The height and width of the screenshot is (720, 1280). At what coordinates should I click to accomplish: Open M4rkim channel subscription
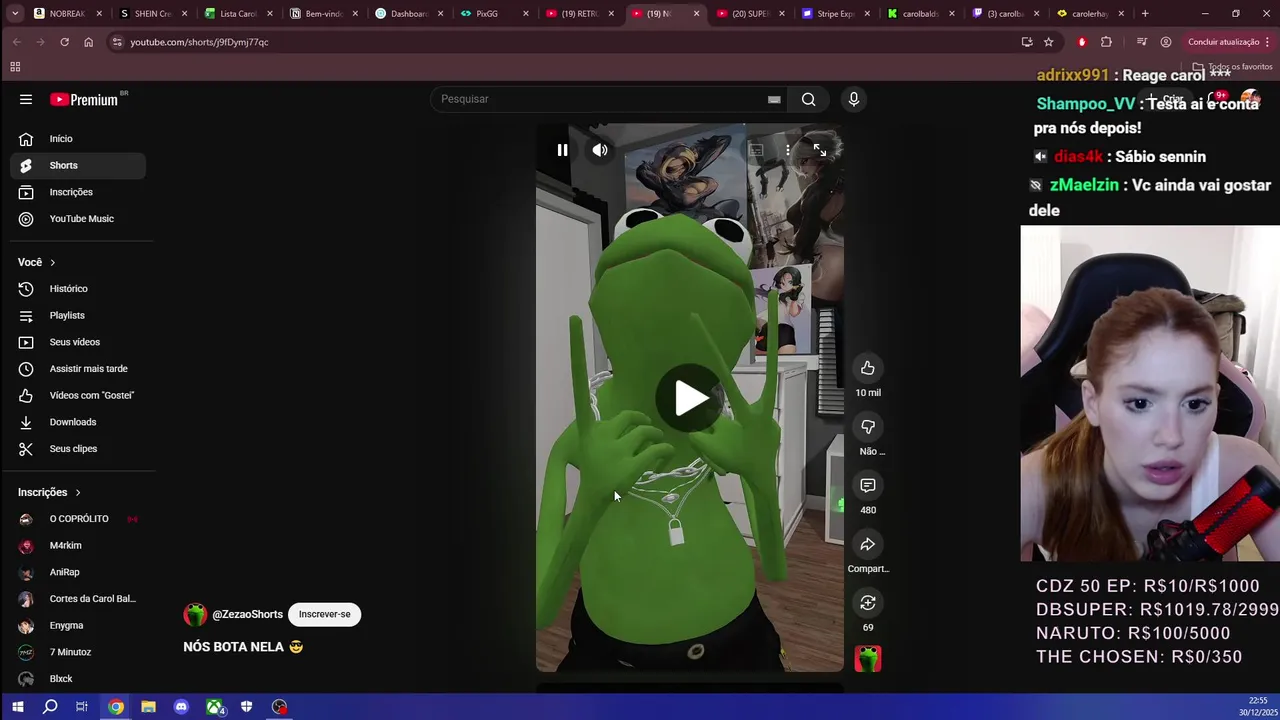pyautogui.click(x=78, y=545)
